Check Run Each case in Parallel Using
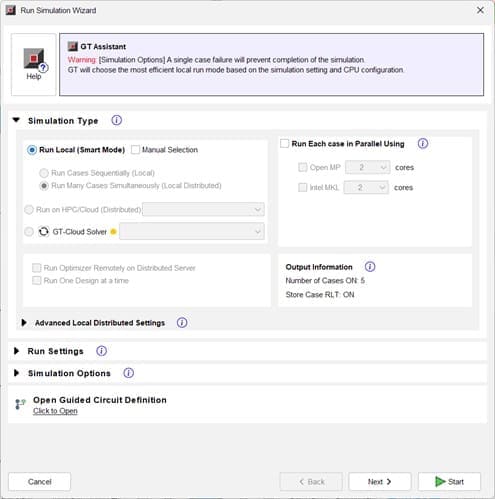Image resolution: width=495 pixels, height=499 pixels. [x=284, y=144]
